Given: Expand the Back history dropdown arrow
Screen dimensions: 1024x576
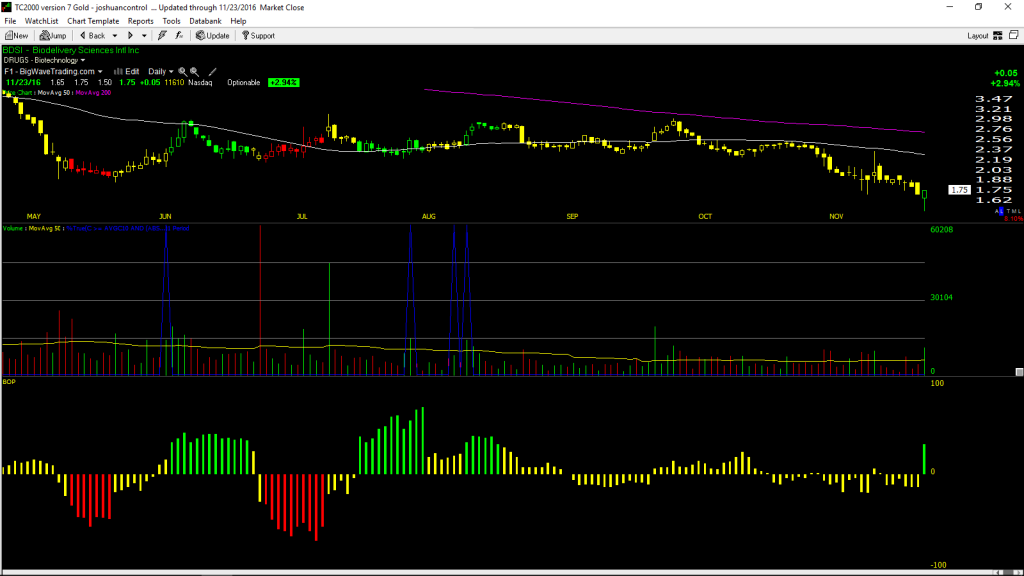Looking at the screenshot, I should point(115,36).
